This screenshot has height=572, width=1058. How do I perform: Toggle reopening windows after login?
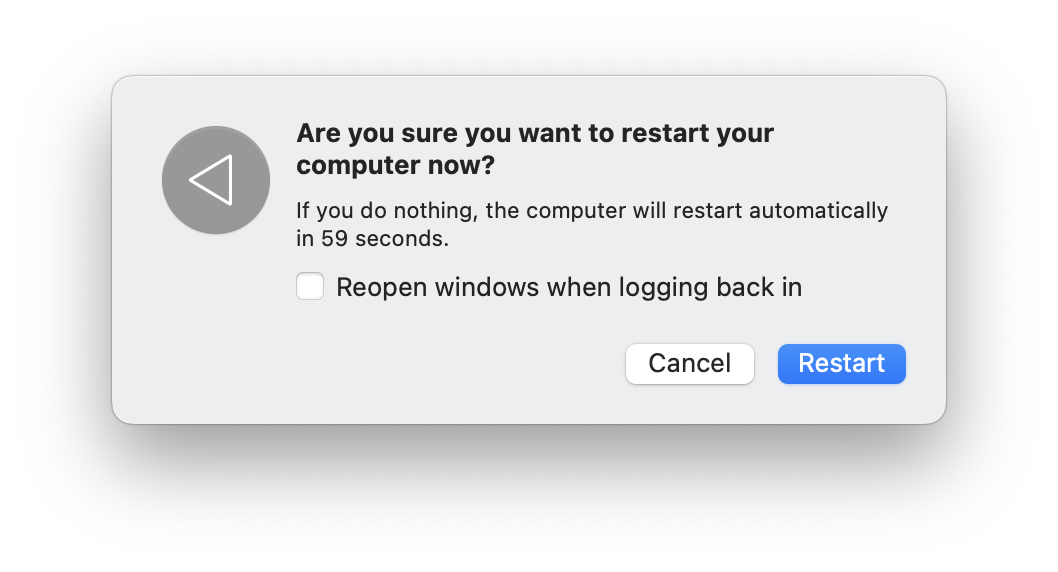tap(310, 288)
